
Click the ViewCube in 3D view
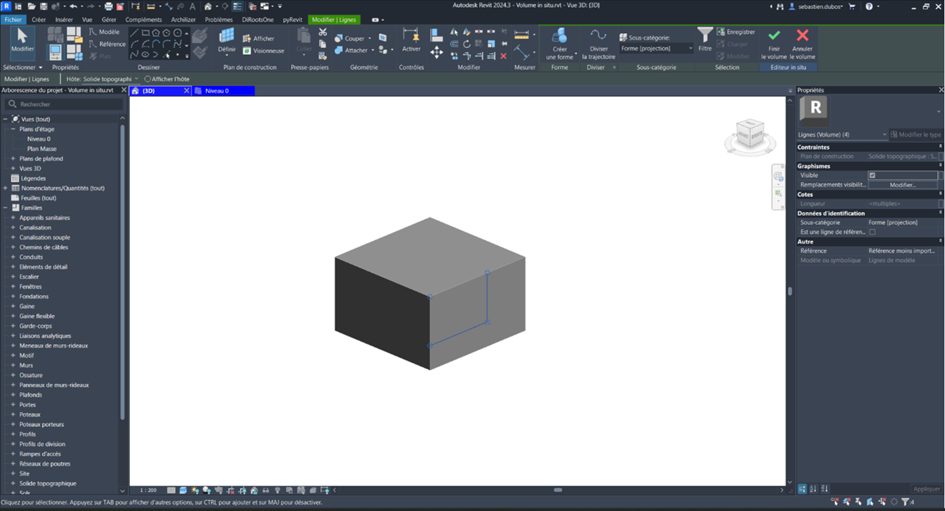click(x=749, y=135)
